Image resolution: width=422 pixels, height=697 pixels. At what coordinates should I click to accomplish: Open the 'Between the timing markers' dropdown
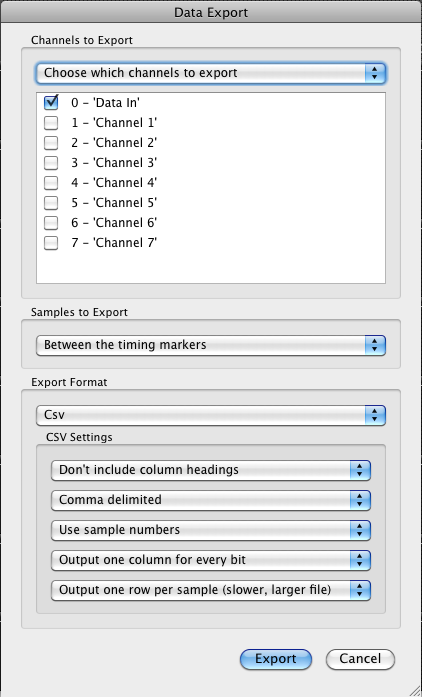click(211, 345)
